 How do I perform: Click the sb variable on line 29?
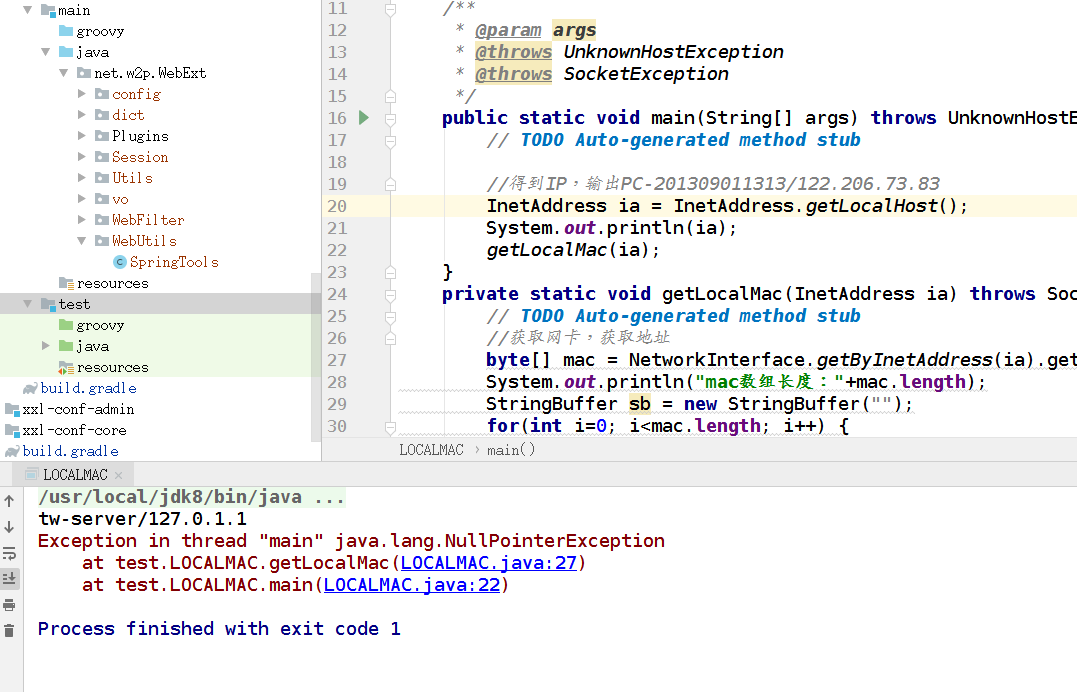[x=639, y=403]
